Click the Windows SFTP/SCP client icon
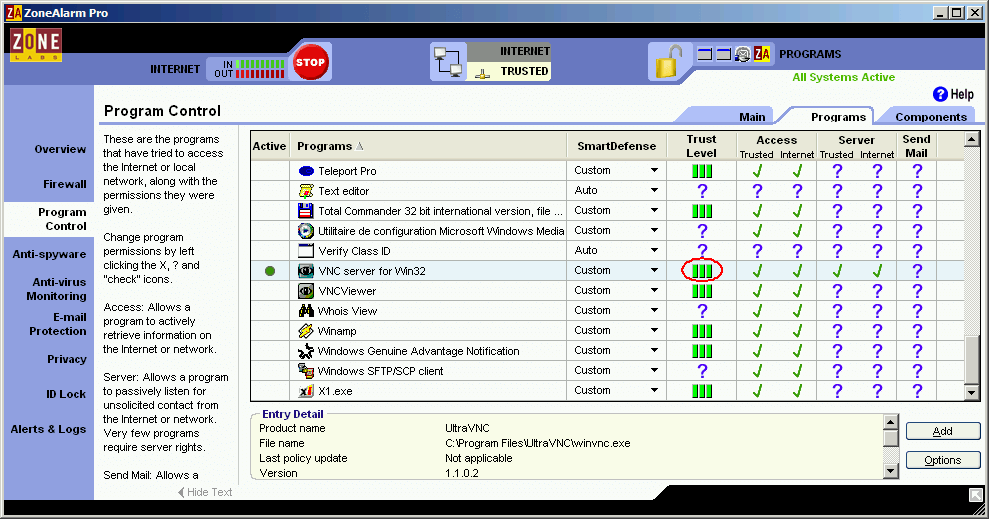The height and width of the screenshot is (519, 989). (306, 371)
